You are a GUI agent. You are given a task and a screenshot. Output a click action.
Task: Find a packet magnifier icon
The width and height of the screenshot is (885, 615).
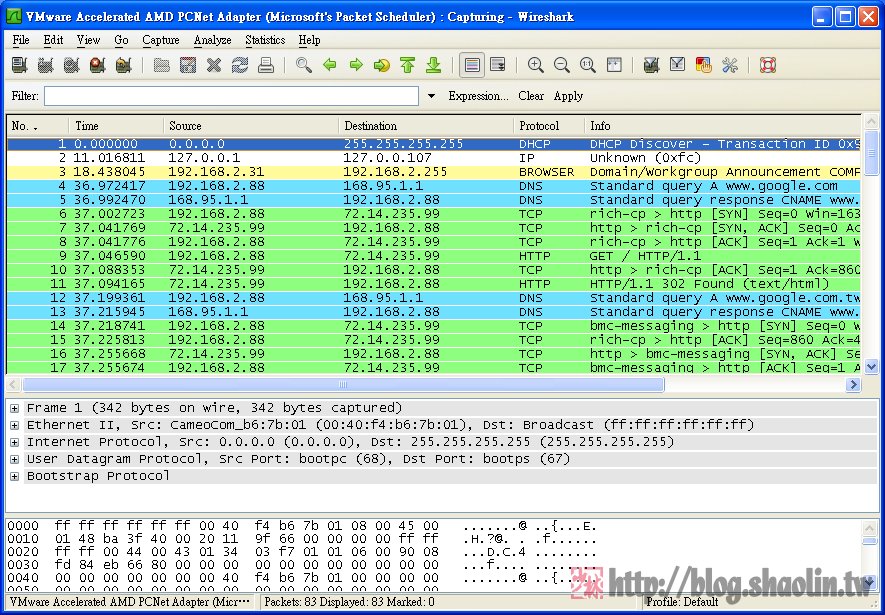click(x=304, y=65)
